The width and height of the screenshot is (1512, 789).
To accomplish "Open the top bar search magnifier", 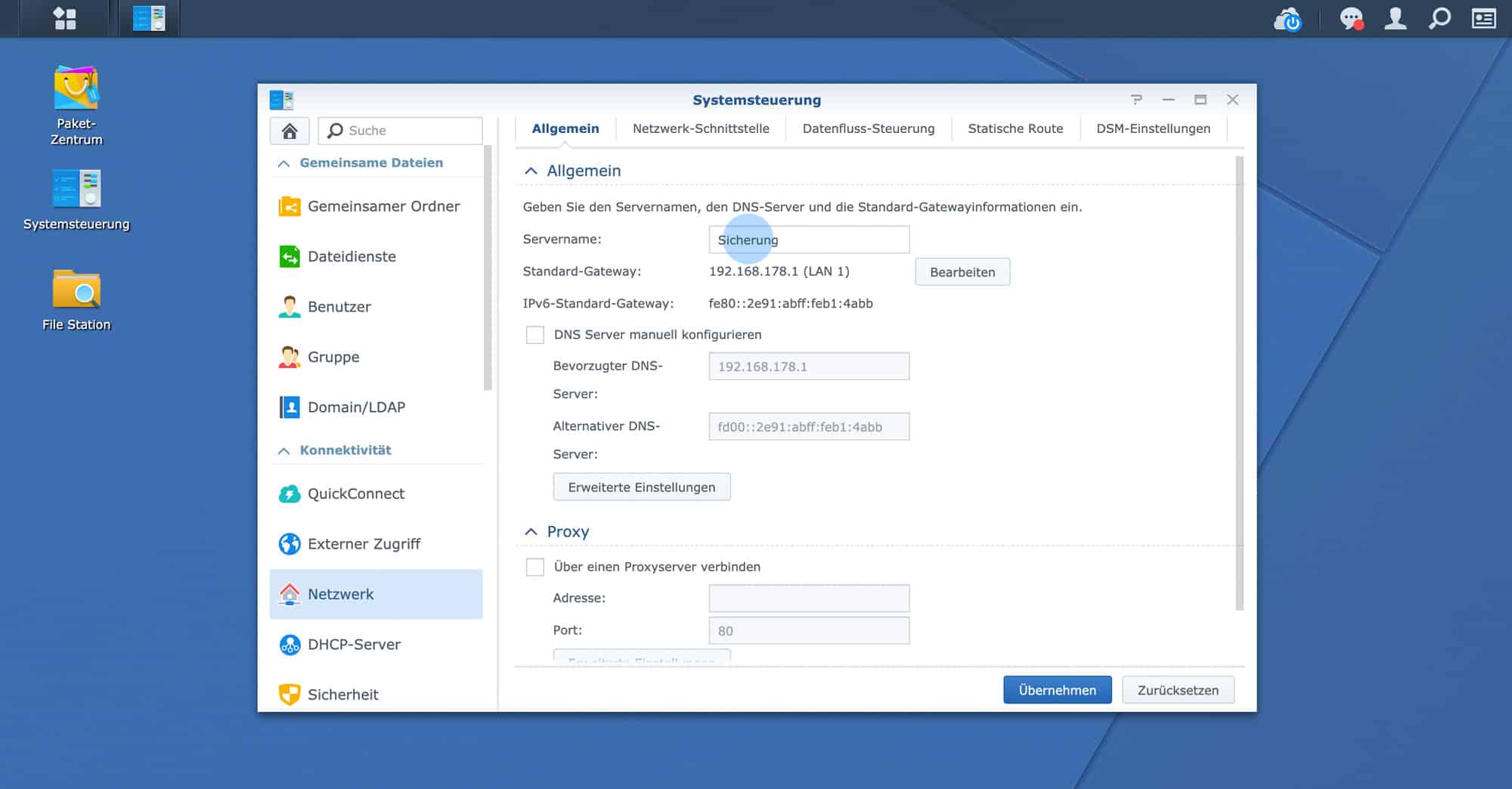I will 1439,18.
